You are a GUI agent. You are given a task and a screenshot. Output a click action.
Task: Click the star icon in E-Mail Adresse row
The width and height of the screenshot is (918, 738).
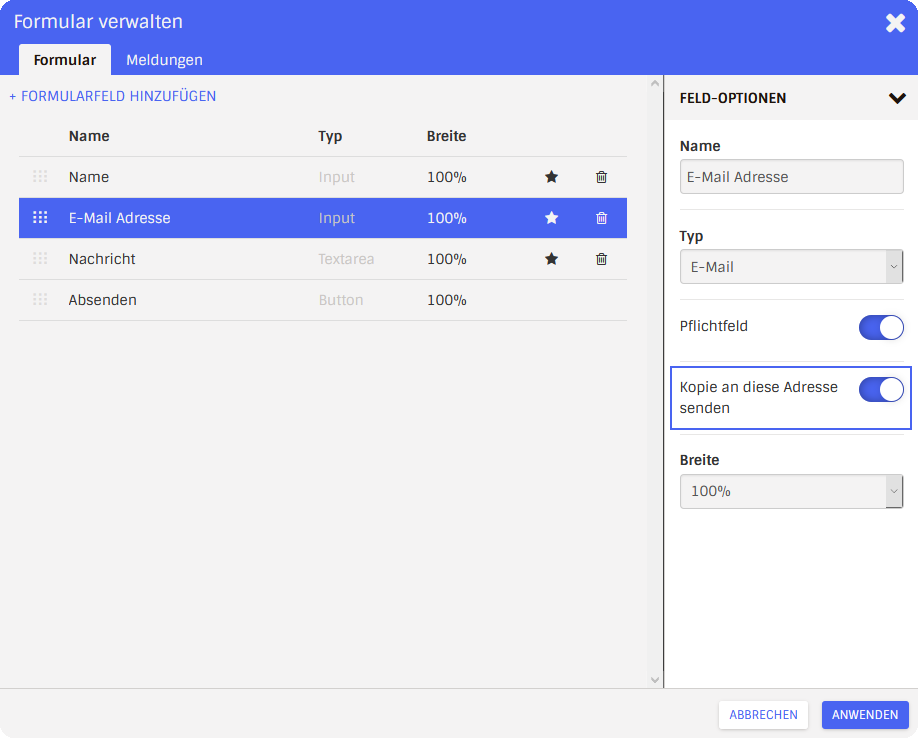tap(551, 218)
